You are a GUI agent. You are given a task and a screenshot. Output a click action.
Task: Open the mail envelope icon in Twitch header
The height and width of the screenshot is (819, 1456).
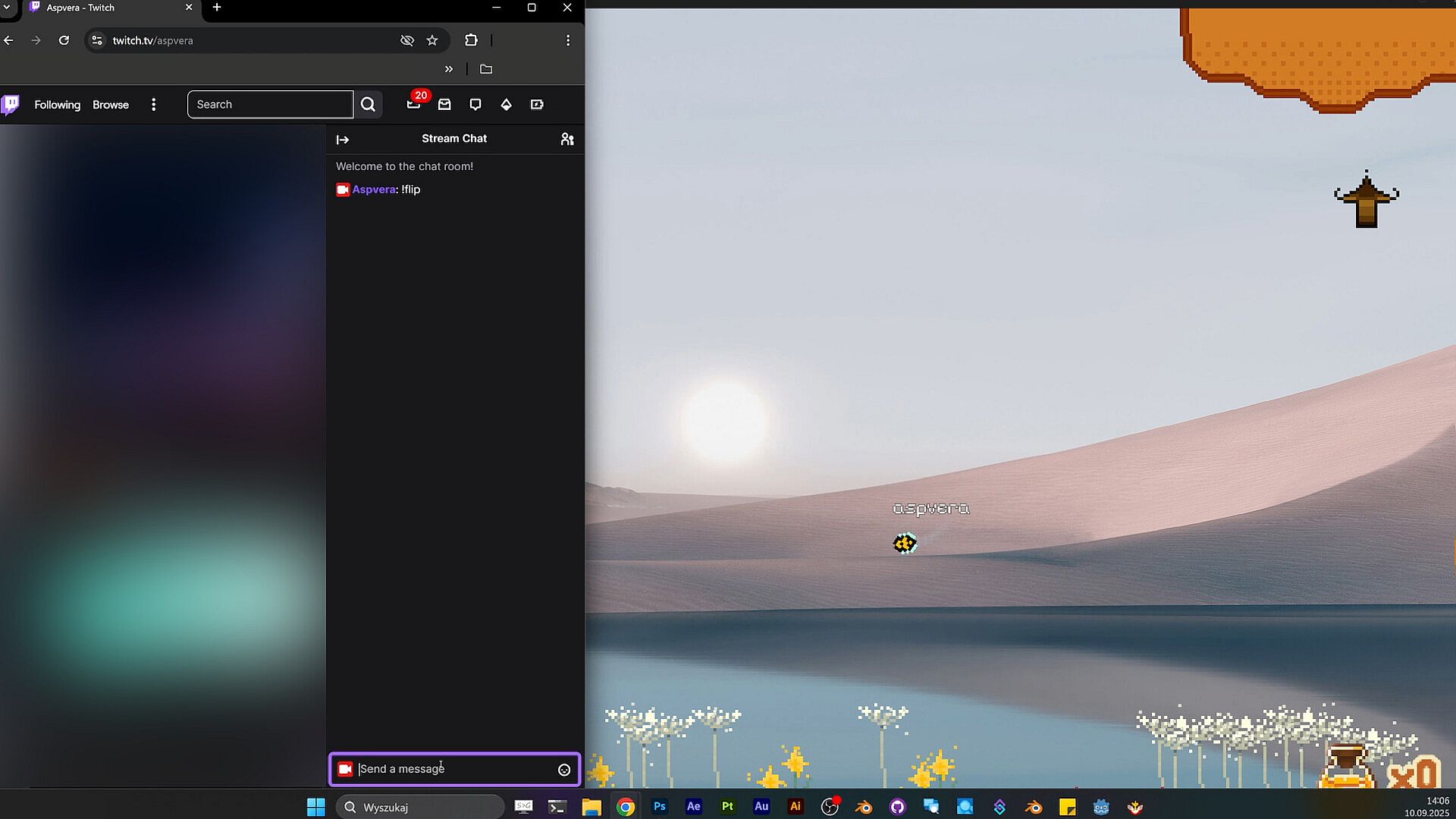[x=444, y=105]
